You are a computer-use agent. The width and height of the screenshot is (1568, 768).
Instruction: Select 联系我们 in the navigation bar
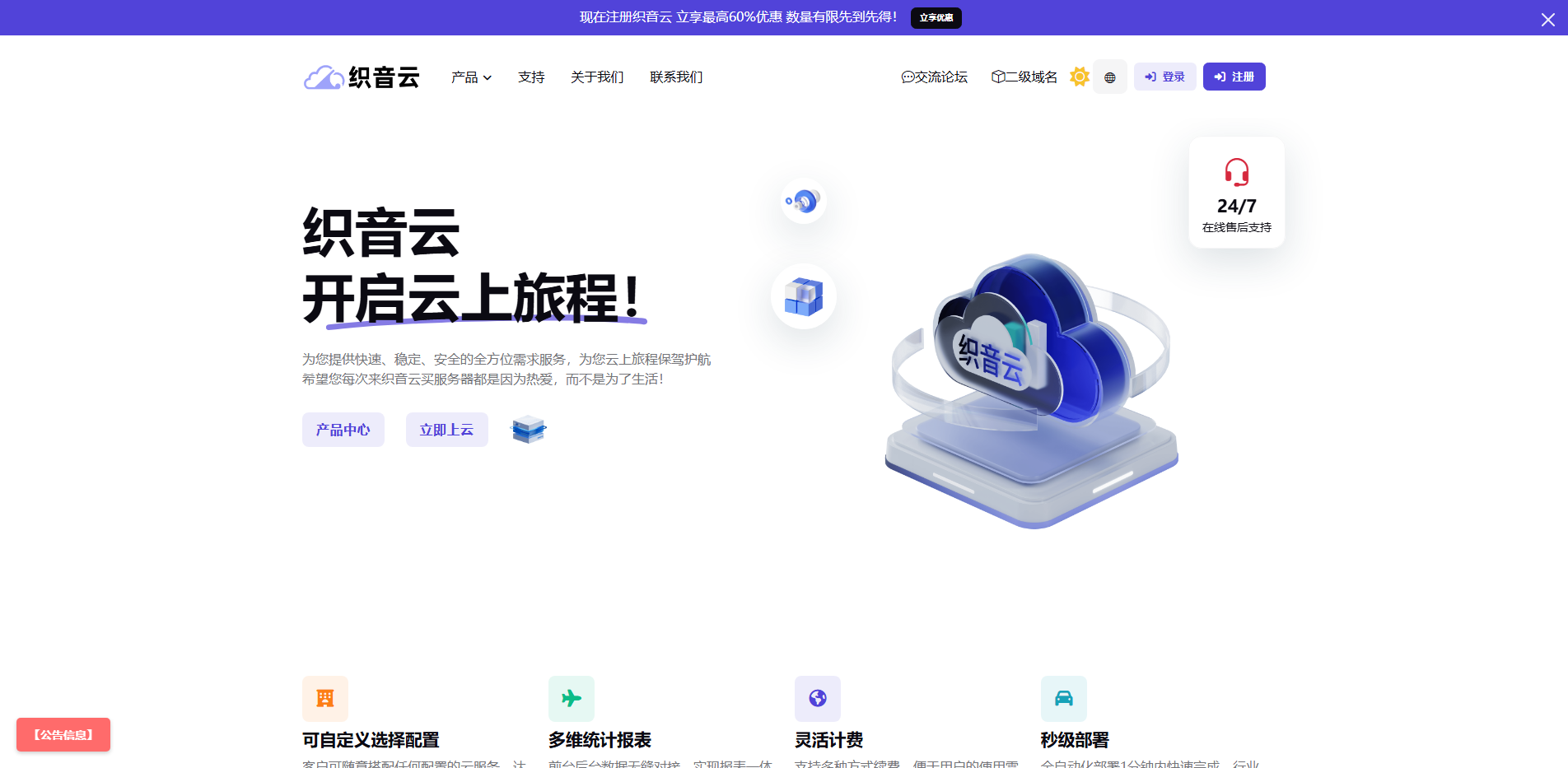pos(675,77)
